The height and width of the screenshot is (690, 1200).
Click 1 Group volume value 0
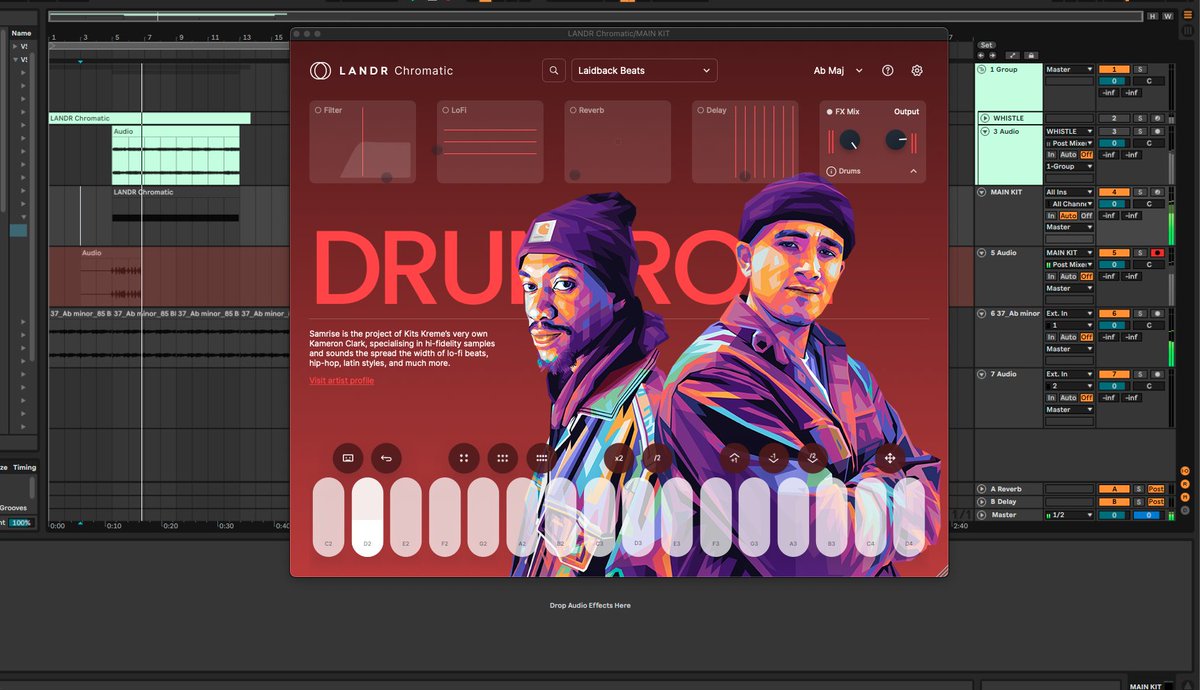1114,81
